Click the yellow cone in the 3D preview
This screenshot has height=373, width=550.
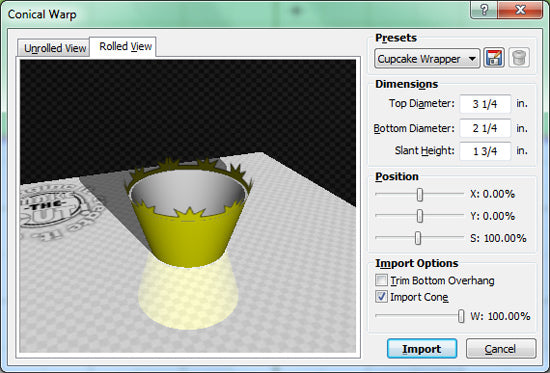coord(188,239)
